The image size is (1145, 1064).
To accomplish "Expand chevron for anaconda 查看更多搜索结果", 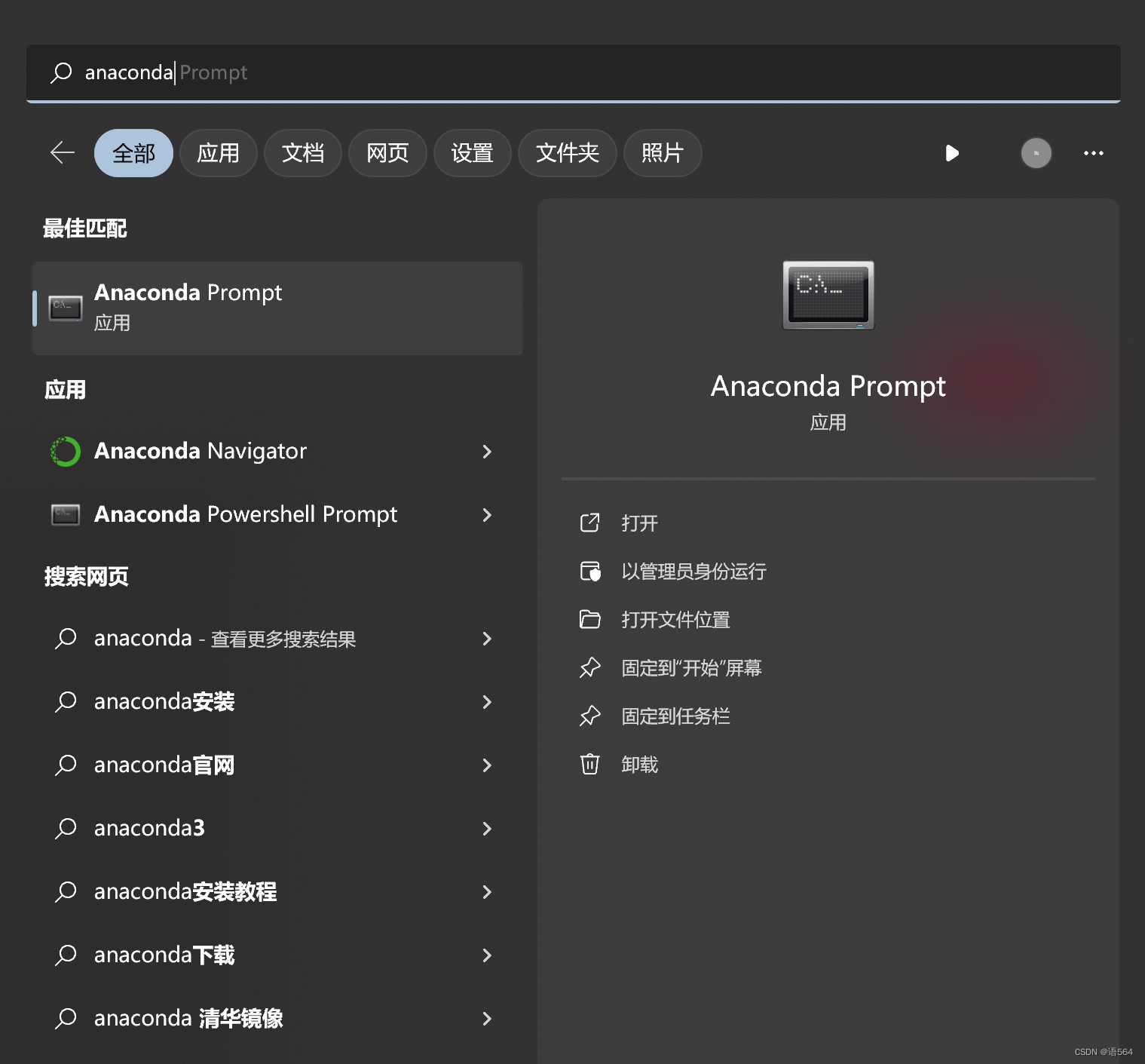I will (x=487, y=639).
